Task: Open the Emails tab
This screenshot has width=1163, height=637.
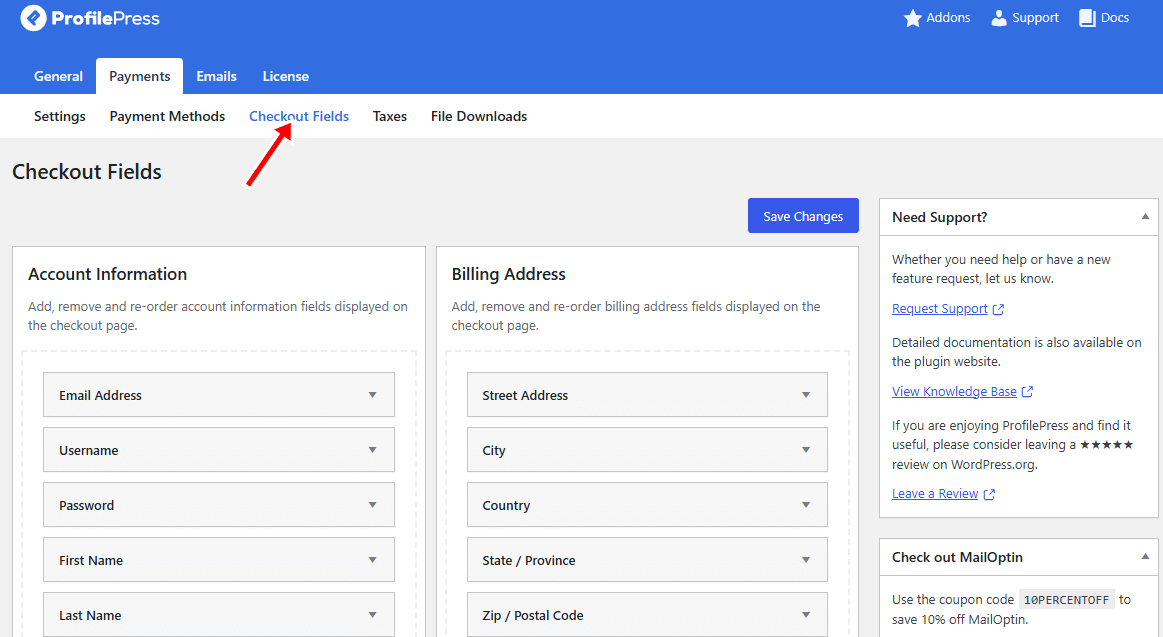Action: [x=216, y=76]
